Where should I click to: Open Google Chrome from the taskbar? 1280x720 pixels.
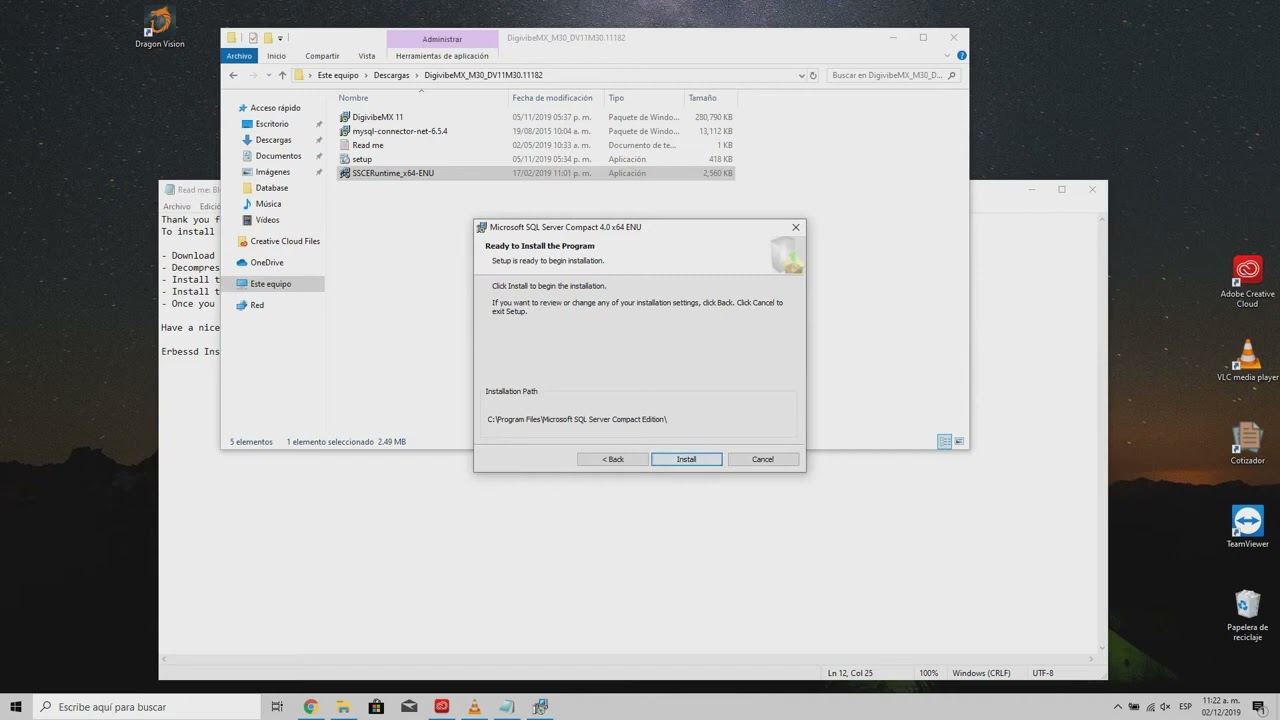(x=310, y=707)
